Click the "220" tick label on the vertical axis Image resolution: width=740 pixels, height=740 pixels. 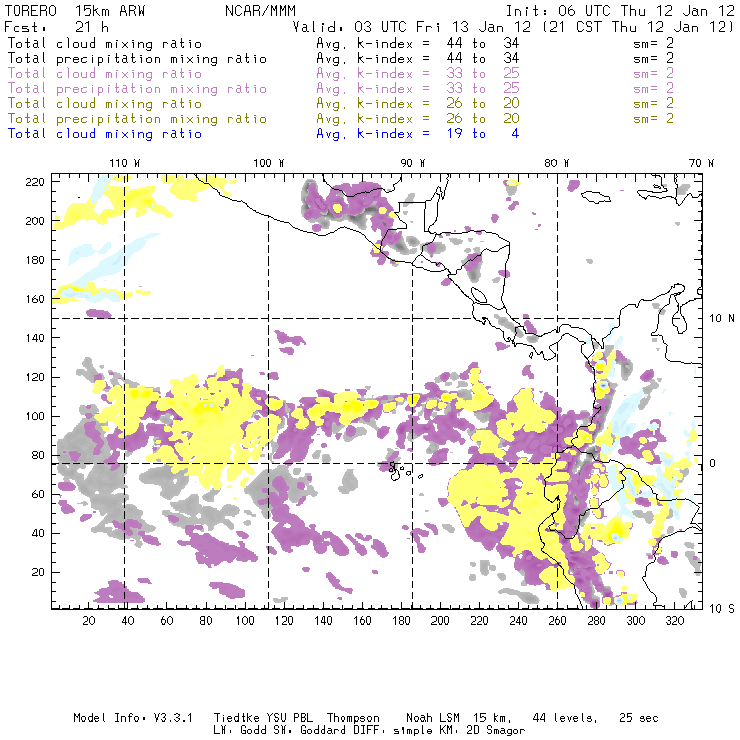click(35, 182)
